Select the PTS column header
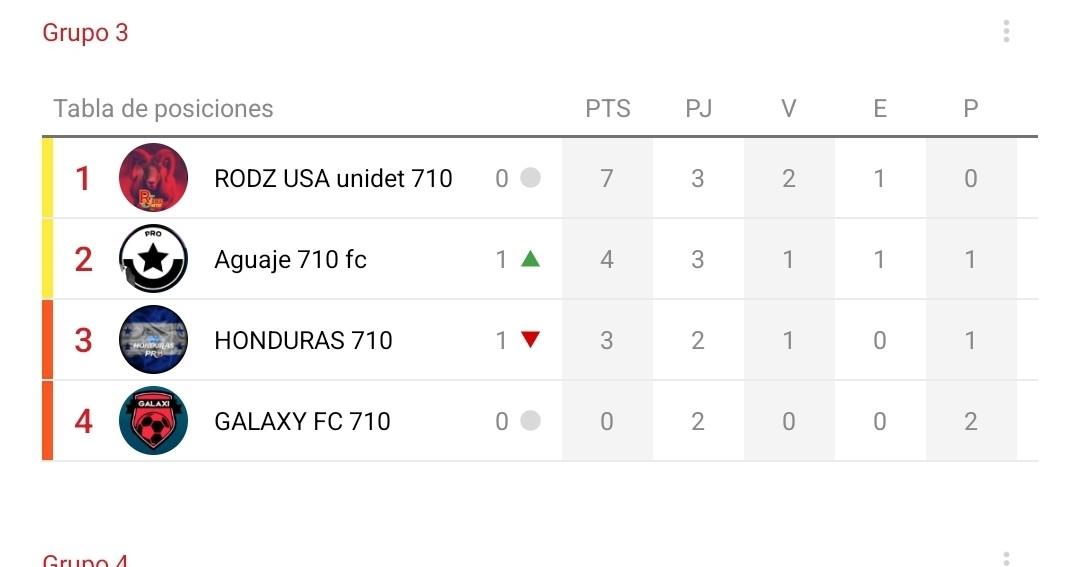Viewport: 1080px width, 567px height. click(607, 109)
